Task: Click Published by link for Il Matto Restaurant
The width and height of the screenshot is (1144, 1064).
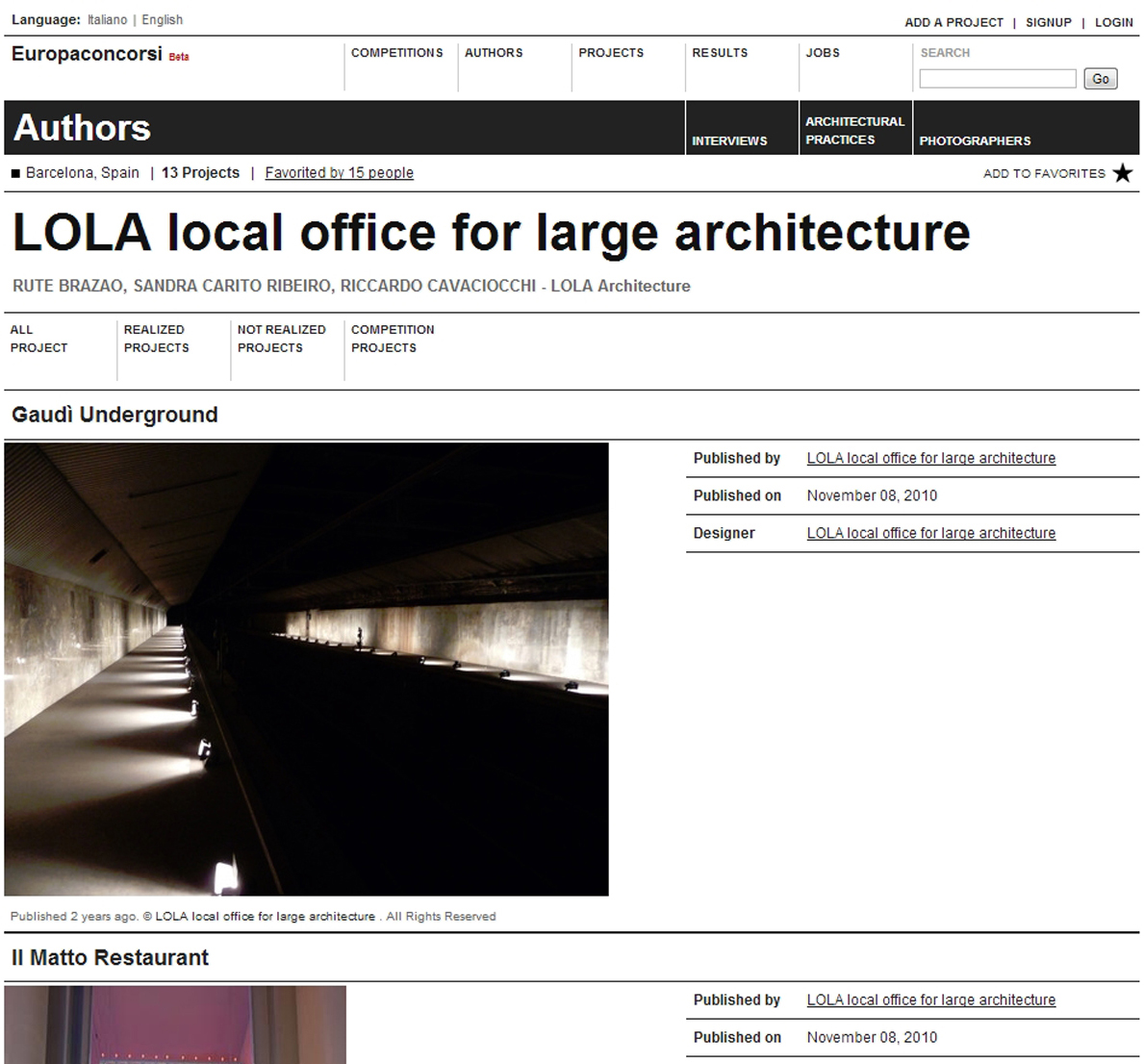Action: click(x=931, y=1000)
